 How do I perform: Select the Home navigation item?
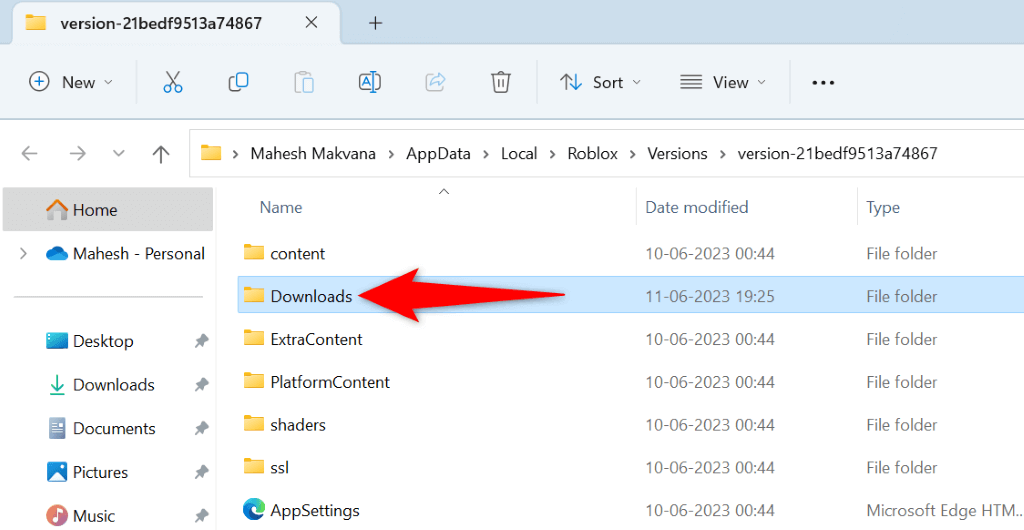pos(94,210)
